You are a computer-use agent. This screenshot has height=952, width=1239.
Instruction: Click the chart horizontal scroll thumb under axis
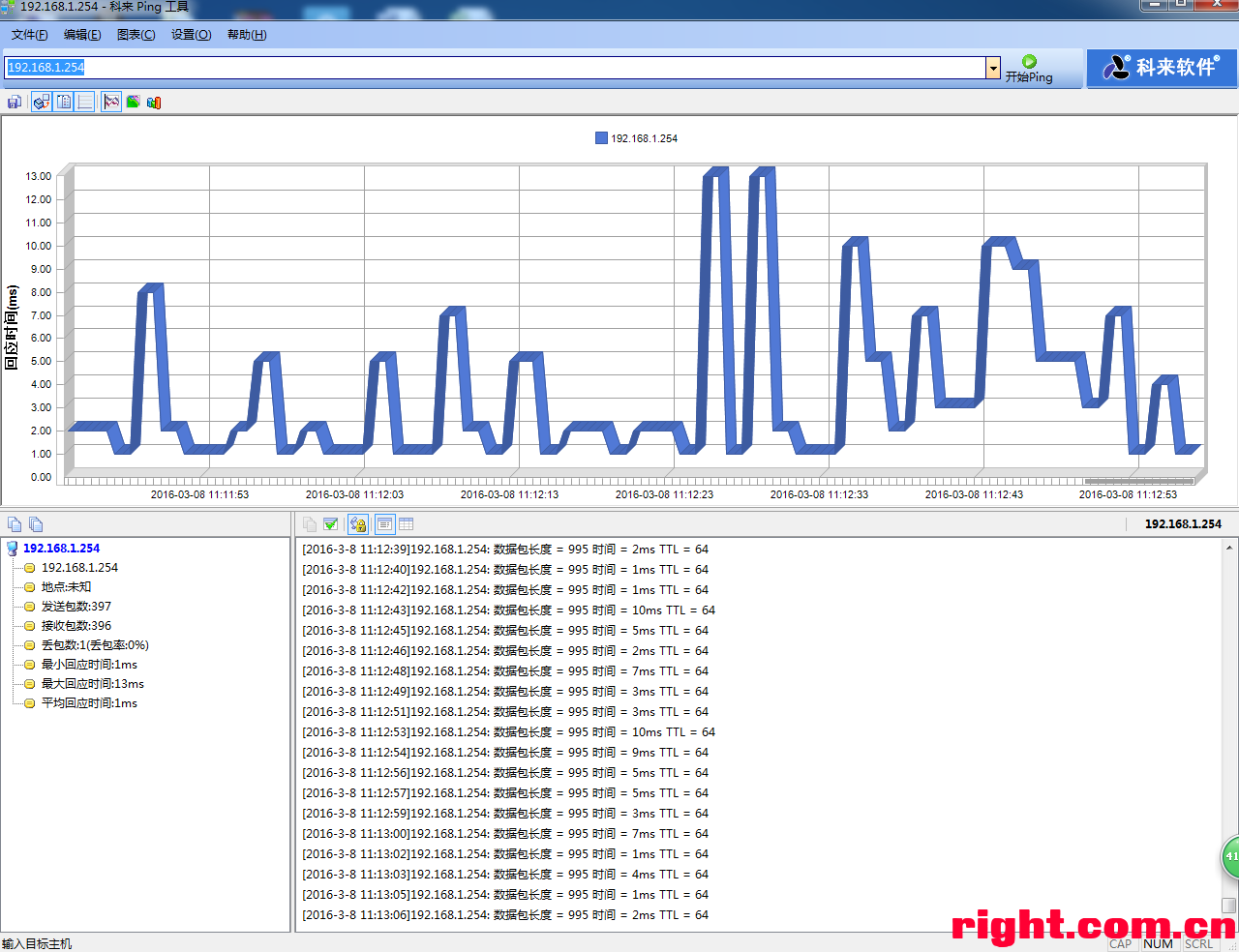1138,481
